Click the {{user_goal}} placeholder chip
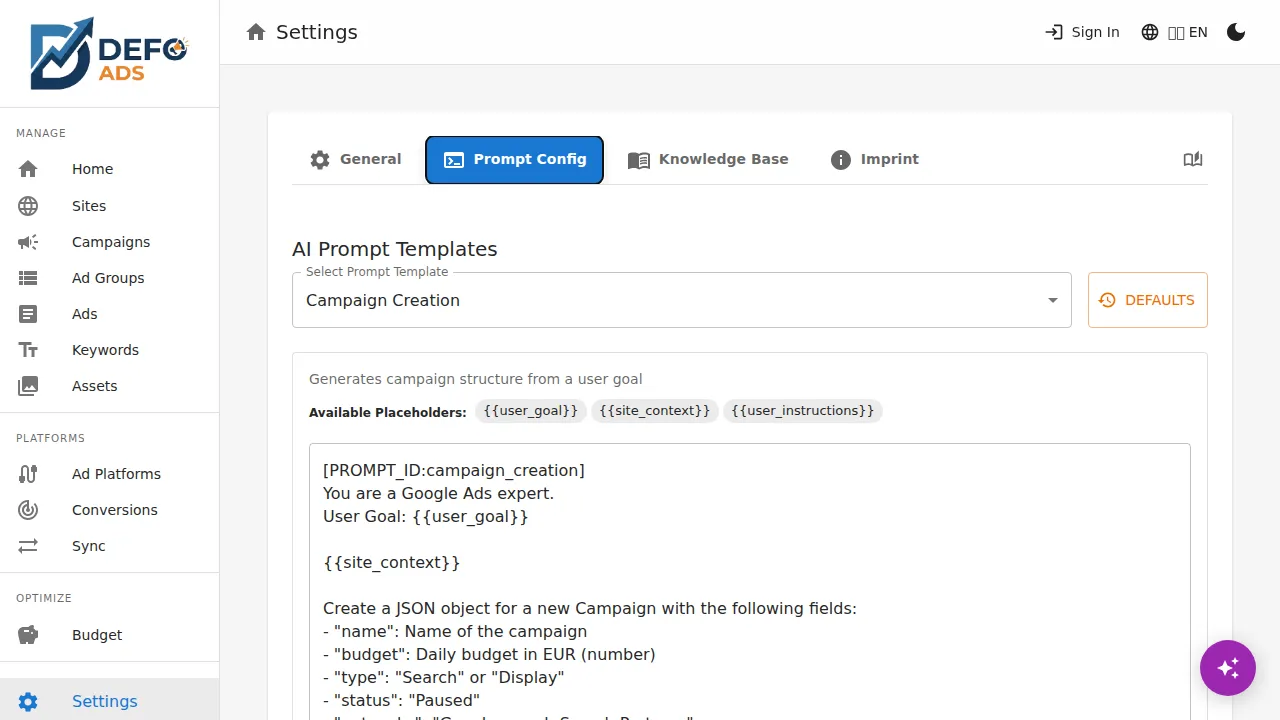 531,411
